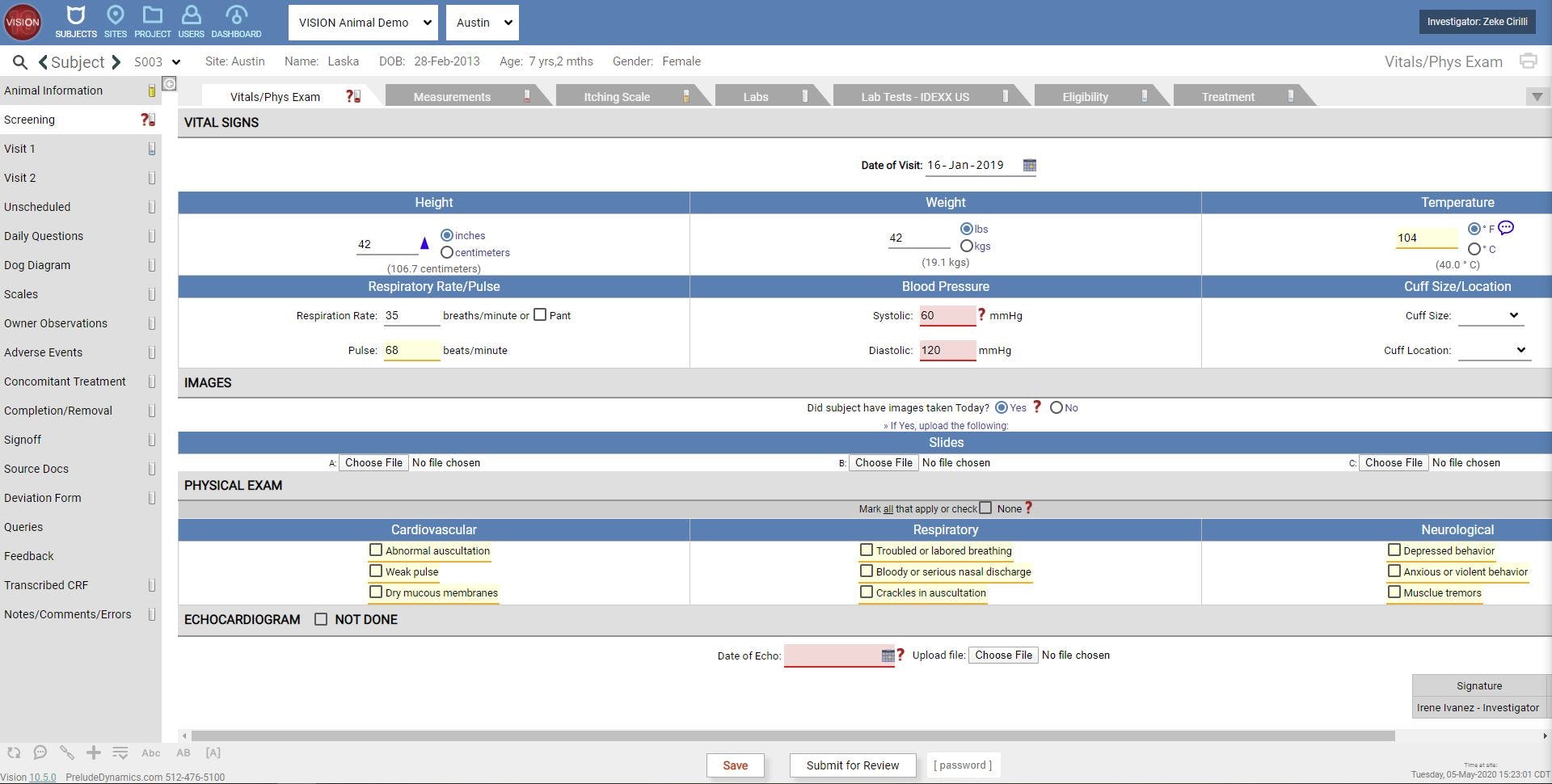Select the centimeters radio button for Height
This screenshot has height=784, width=1552.
[447, 252]
